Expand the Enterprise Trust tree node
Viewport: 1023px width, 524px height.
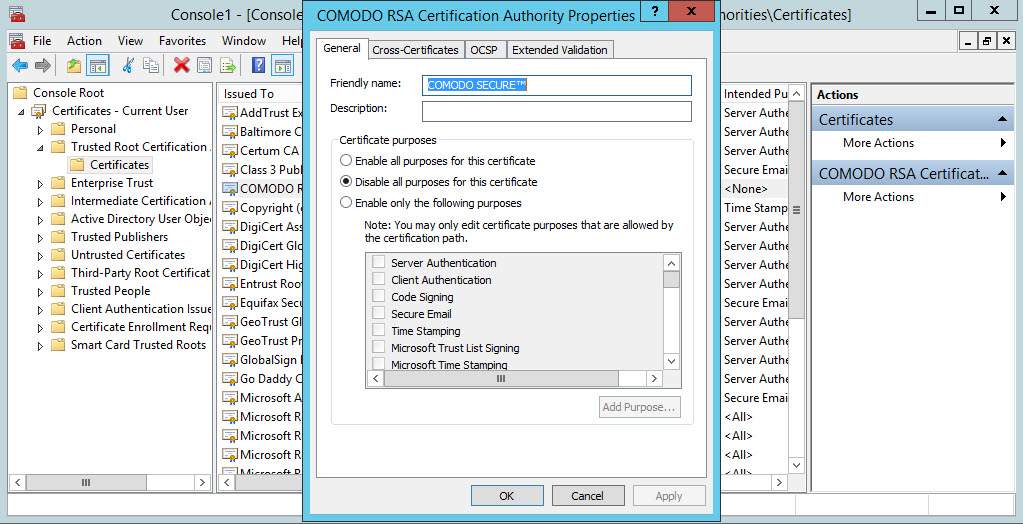(40, 184)
